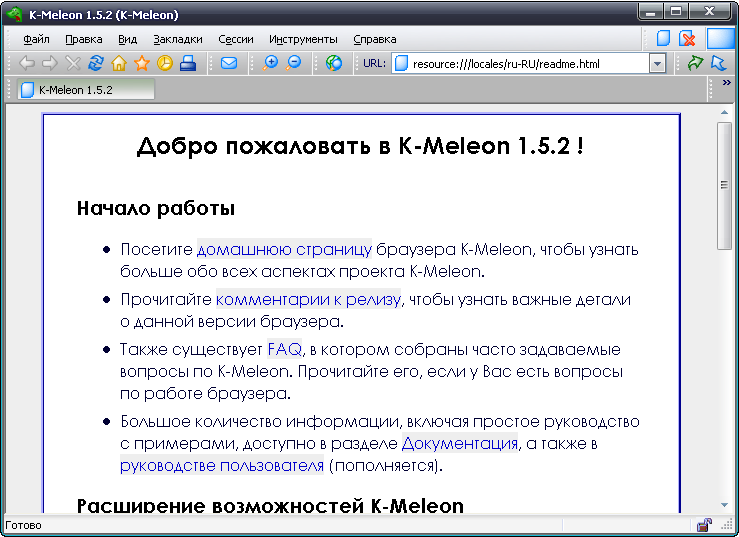Image resolution: width=739 pixels, height=537 pixels.
Task: Follow the комментарии к релизу link
Action: click(308, 299)
